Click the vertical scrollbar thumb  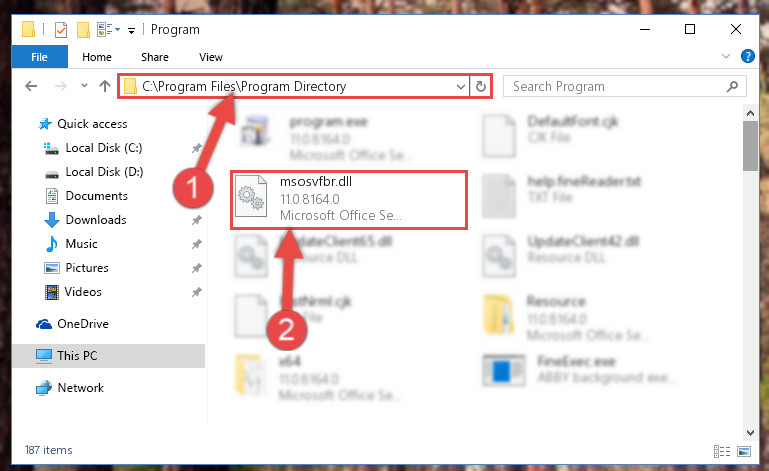(x=750, y=145)
